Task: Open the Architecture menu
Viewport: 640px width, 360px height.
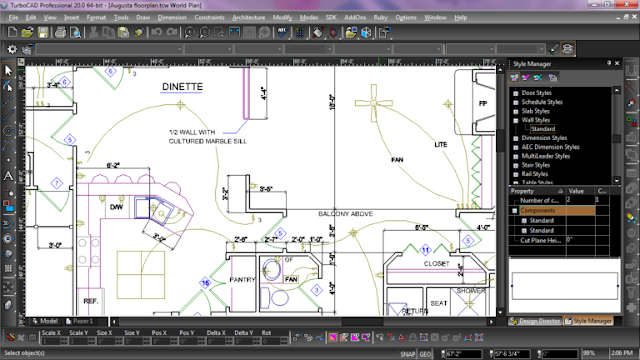Action: (249, 18)
